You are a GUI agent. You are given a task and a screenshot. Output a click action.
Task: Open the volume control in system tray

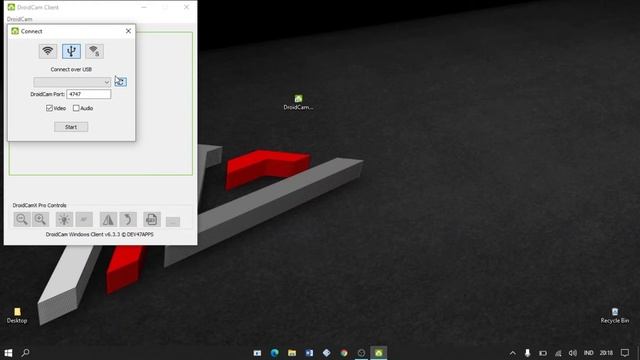(573, 353)
